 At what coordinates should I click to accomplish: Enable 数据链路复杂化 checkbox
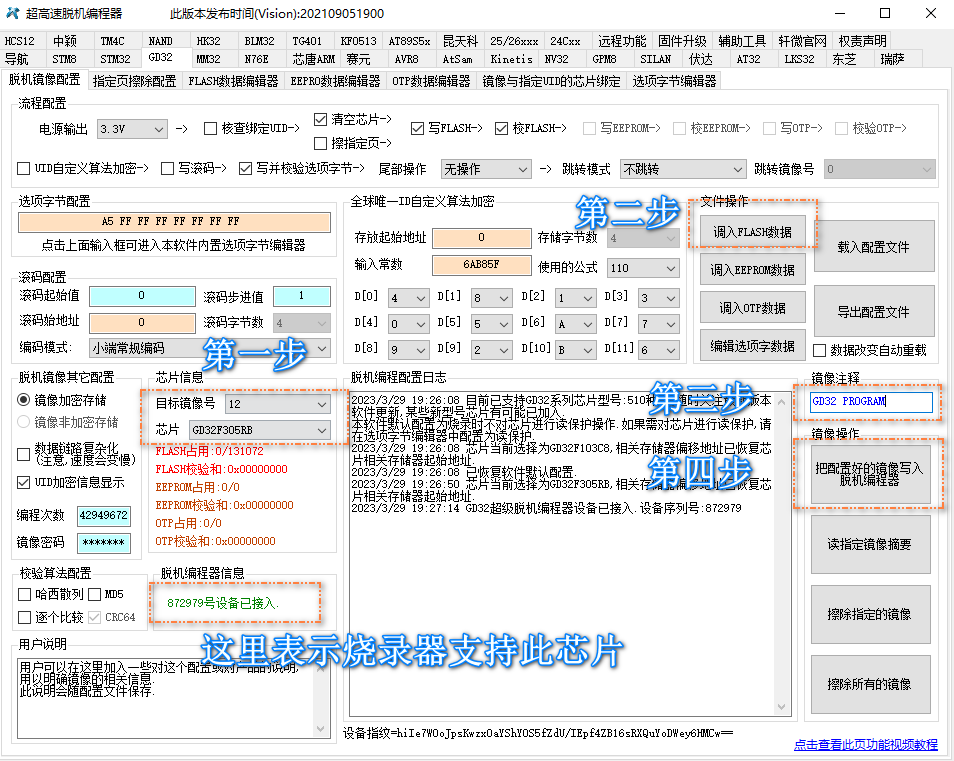[24, 454]
